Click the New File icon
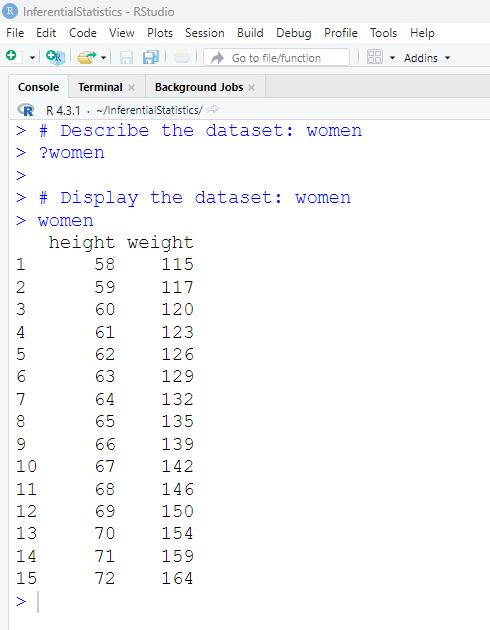 (x=12, y=57)
